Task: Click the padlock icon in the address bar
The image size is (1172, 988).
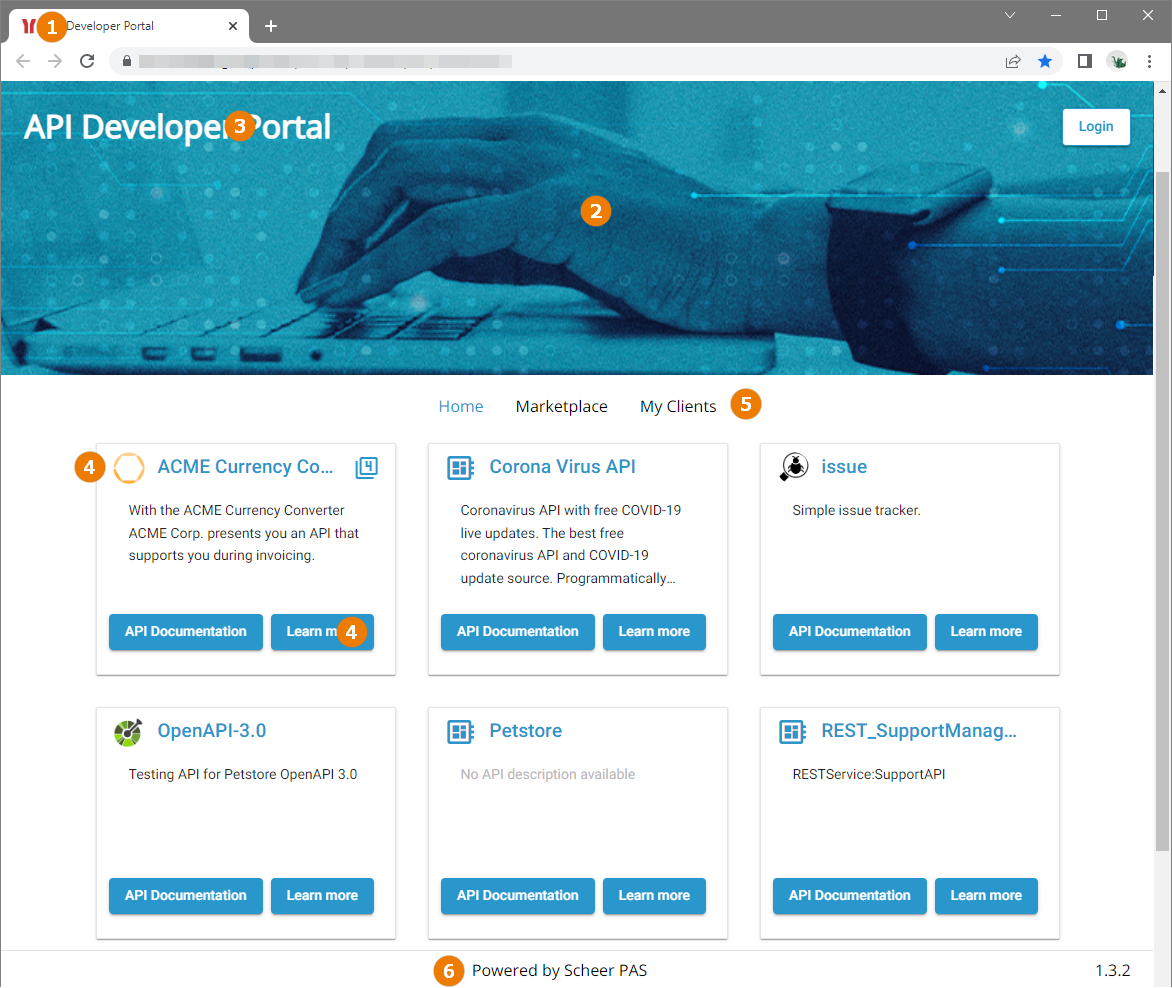Action: (x=126, y=61)
